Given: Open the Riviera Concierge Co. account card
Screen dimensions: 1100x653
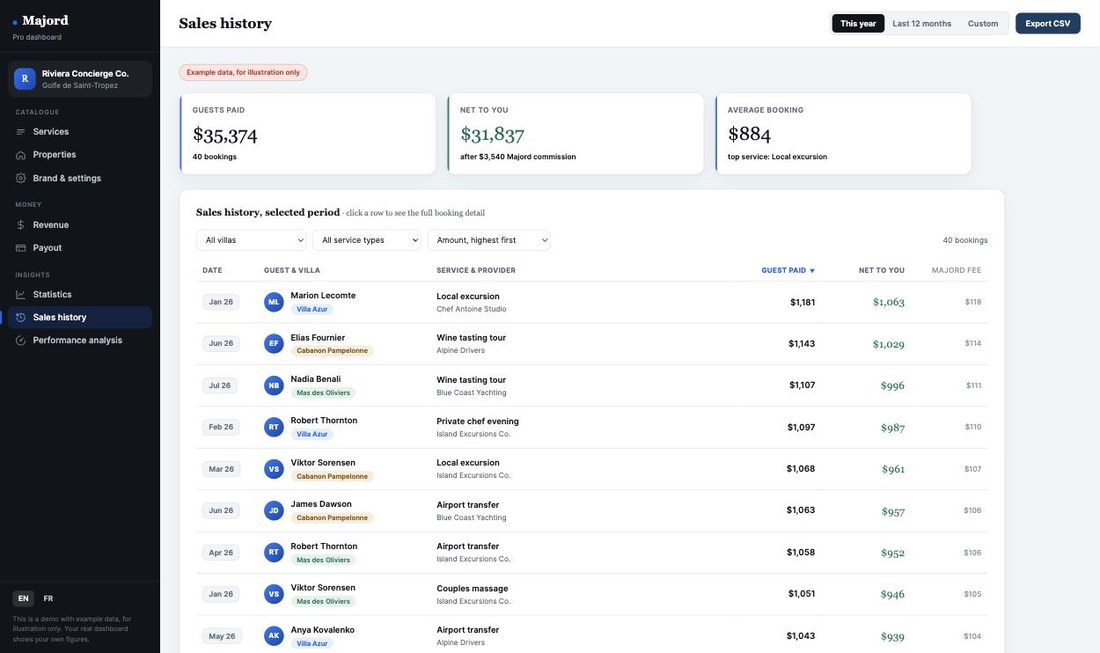Looking at the screenshot, I should (80, 79).
